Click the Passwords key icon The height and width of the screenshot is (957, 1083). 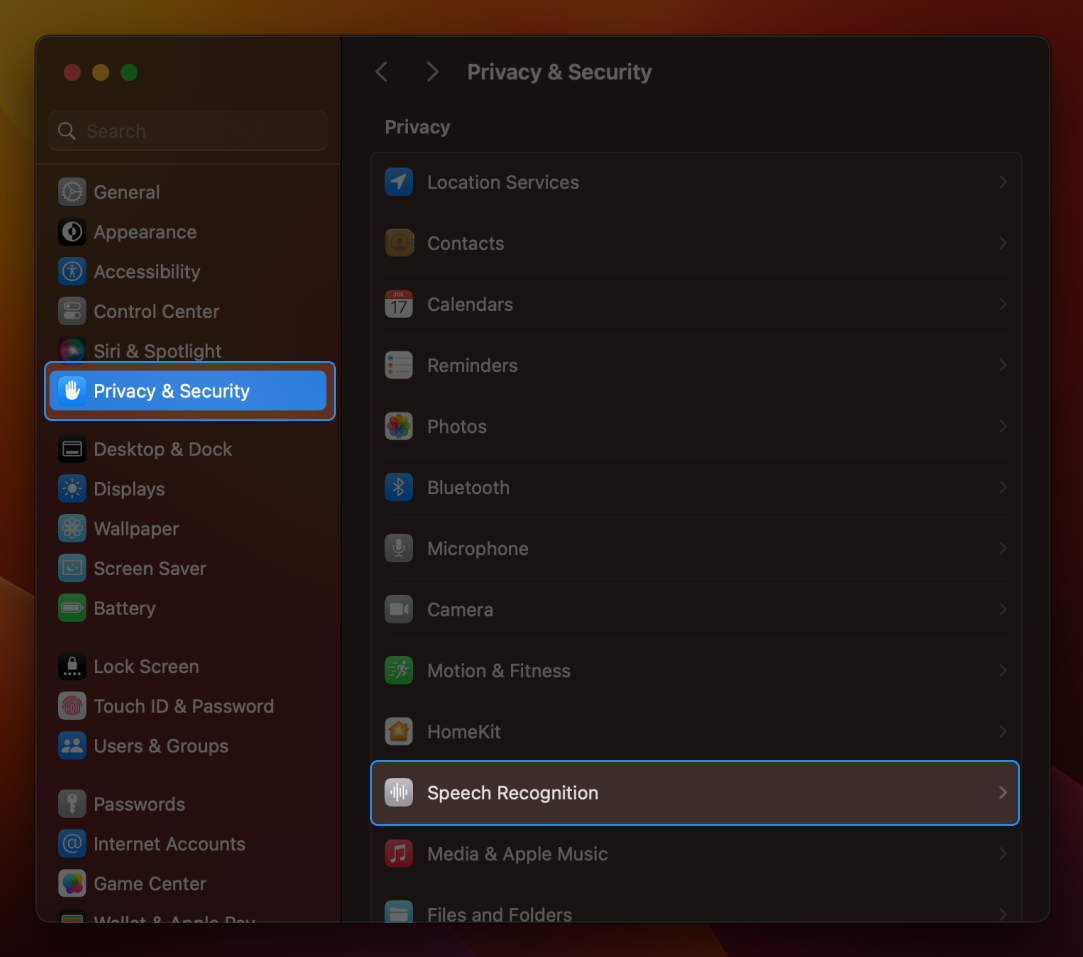(x=72, y=804)
